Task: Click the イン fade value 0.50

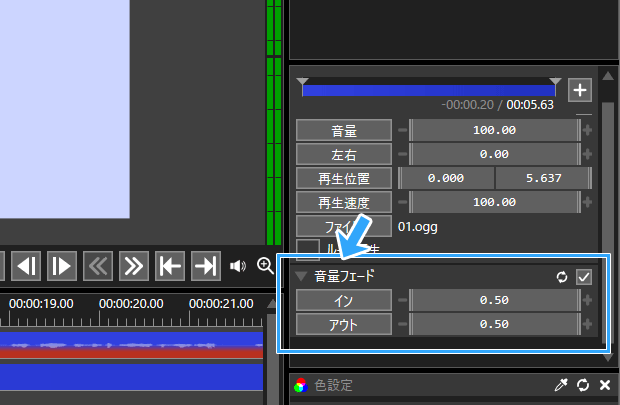Action: [495, 300]
